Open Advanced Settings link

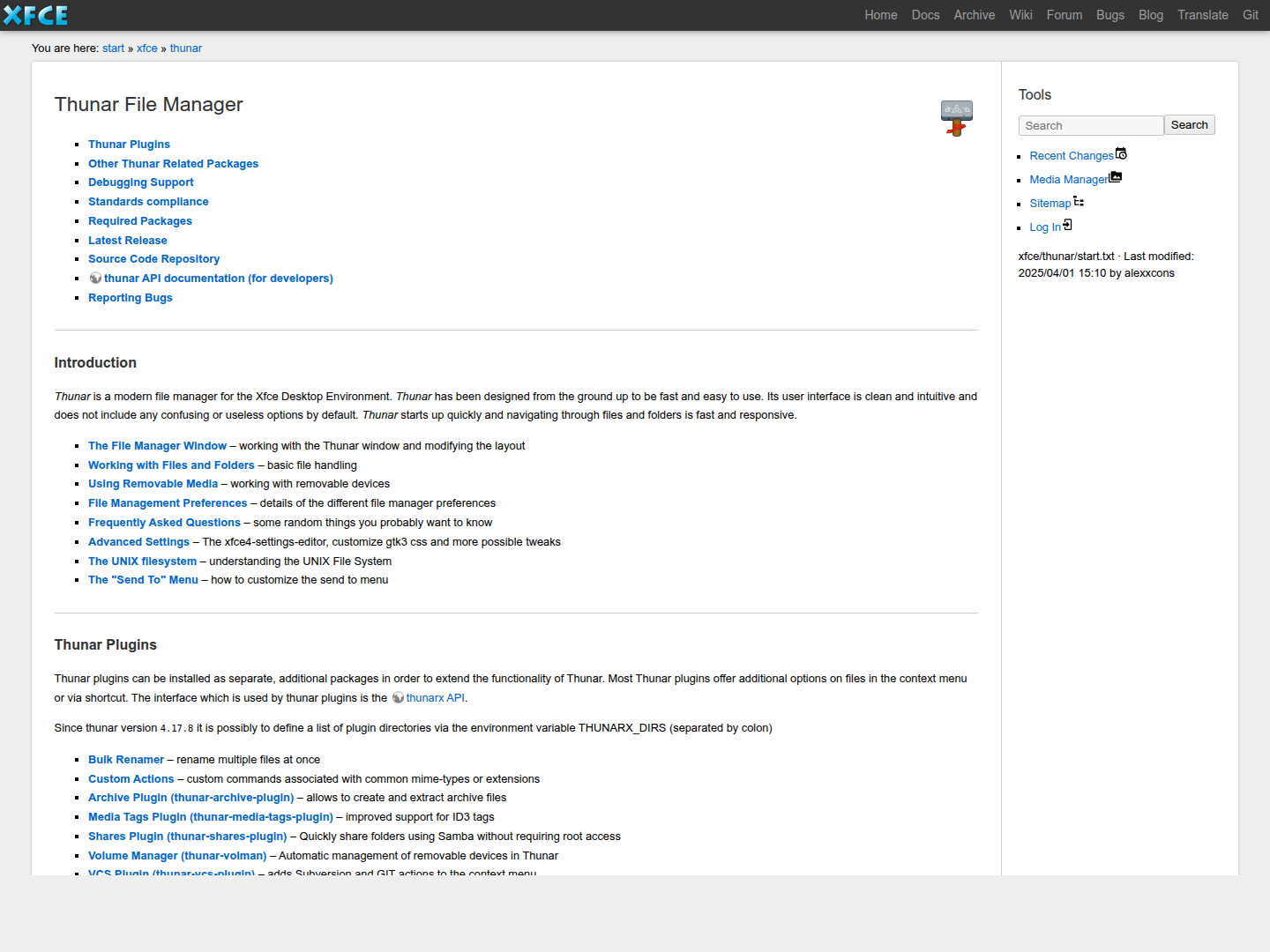[138, 542]
